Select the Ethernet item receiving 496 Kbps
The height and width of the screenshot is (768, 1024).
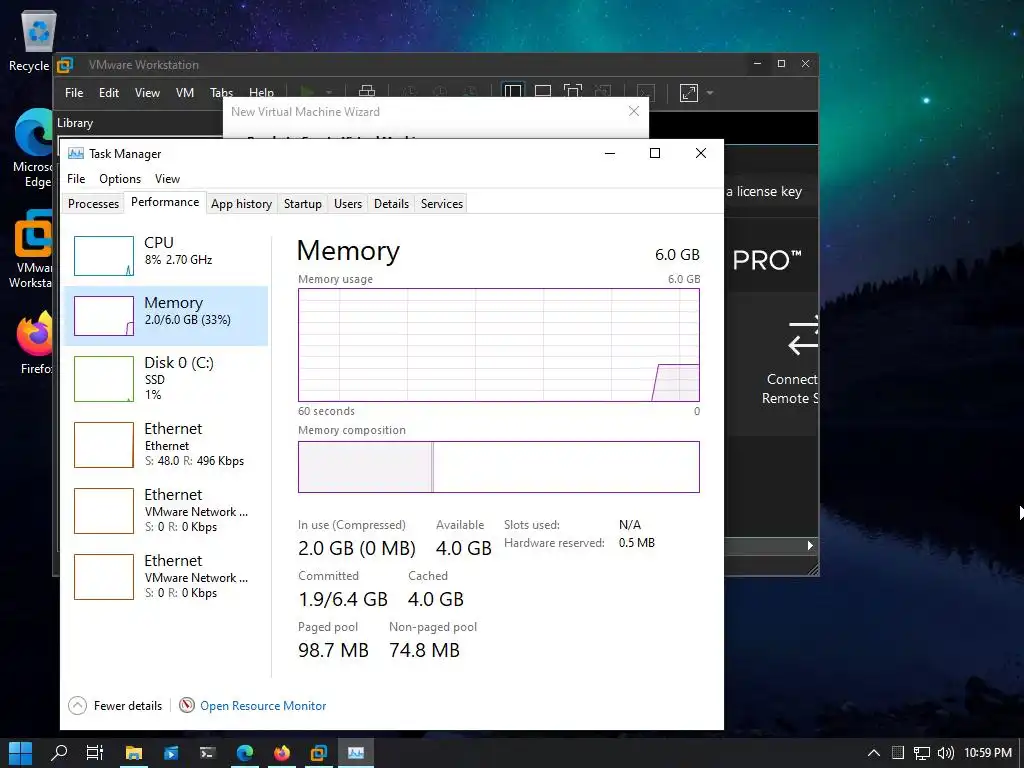[x=167, y=445]
